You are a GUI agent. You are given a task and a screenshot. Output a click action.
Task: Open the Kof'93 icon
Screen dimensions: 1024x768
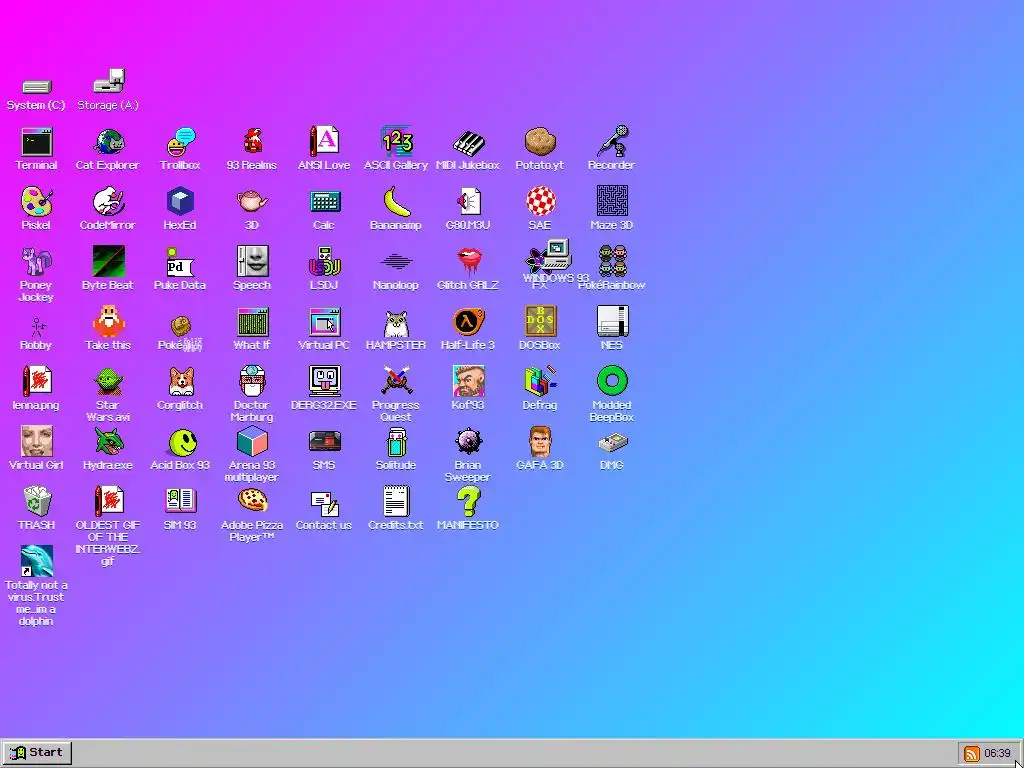468,382
